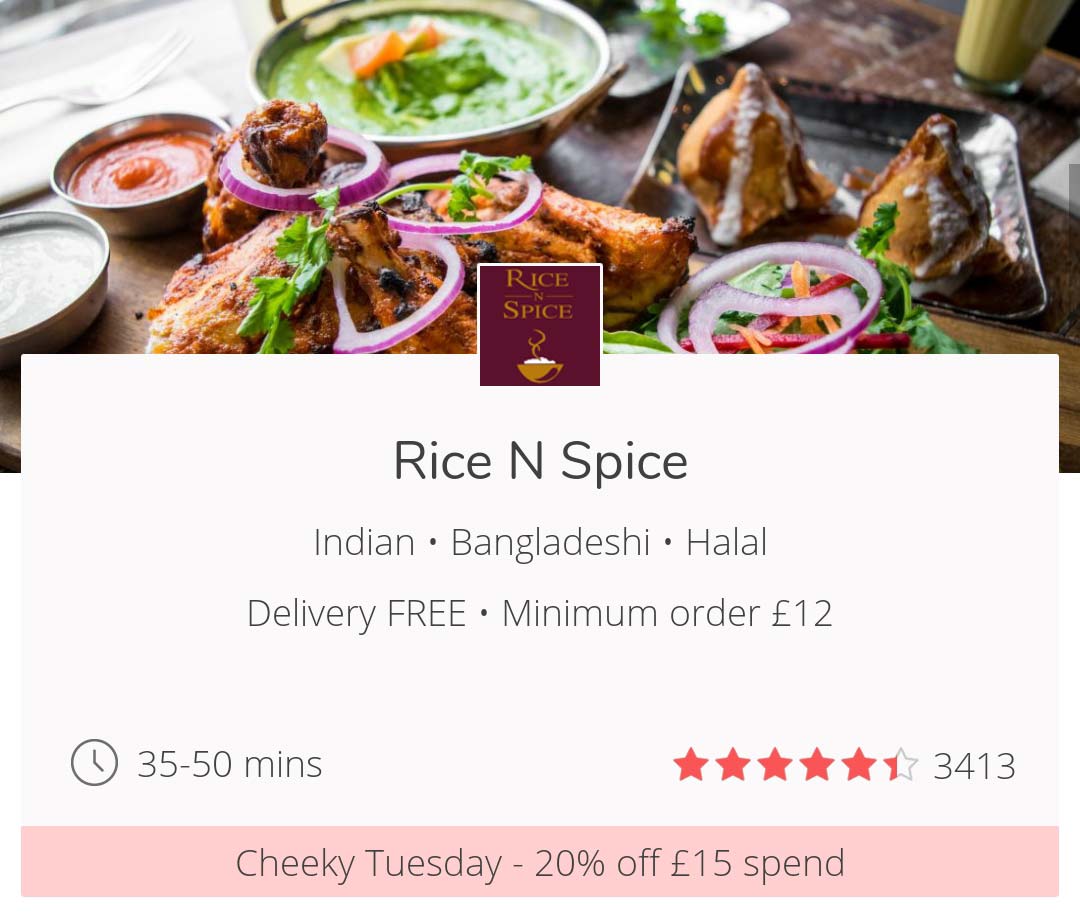The image size is (1080, 921).
Task: Click the green curry bowl in photo
Action: (x=432, y=76)
